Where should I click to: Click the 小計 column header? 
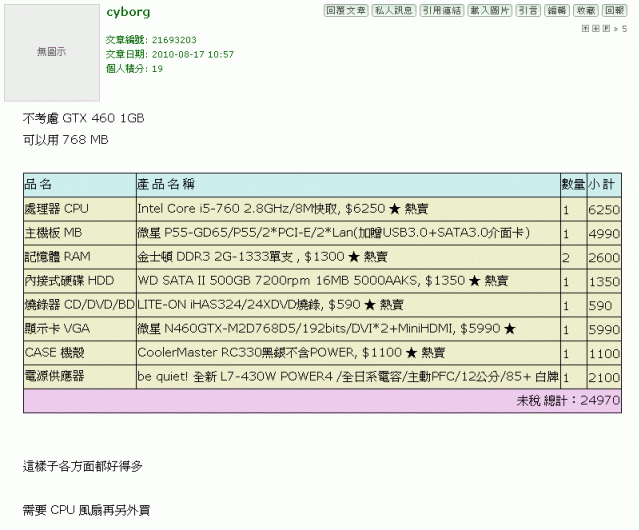point(604,185)
